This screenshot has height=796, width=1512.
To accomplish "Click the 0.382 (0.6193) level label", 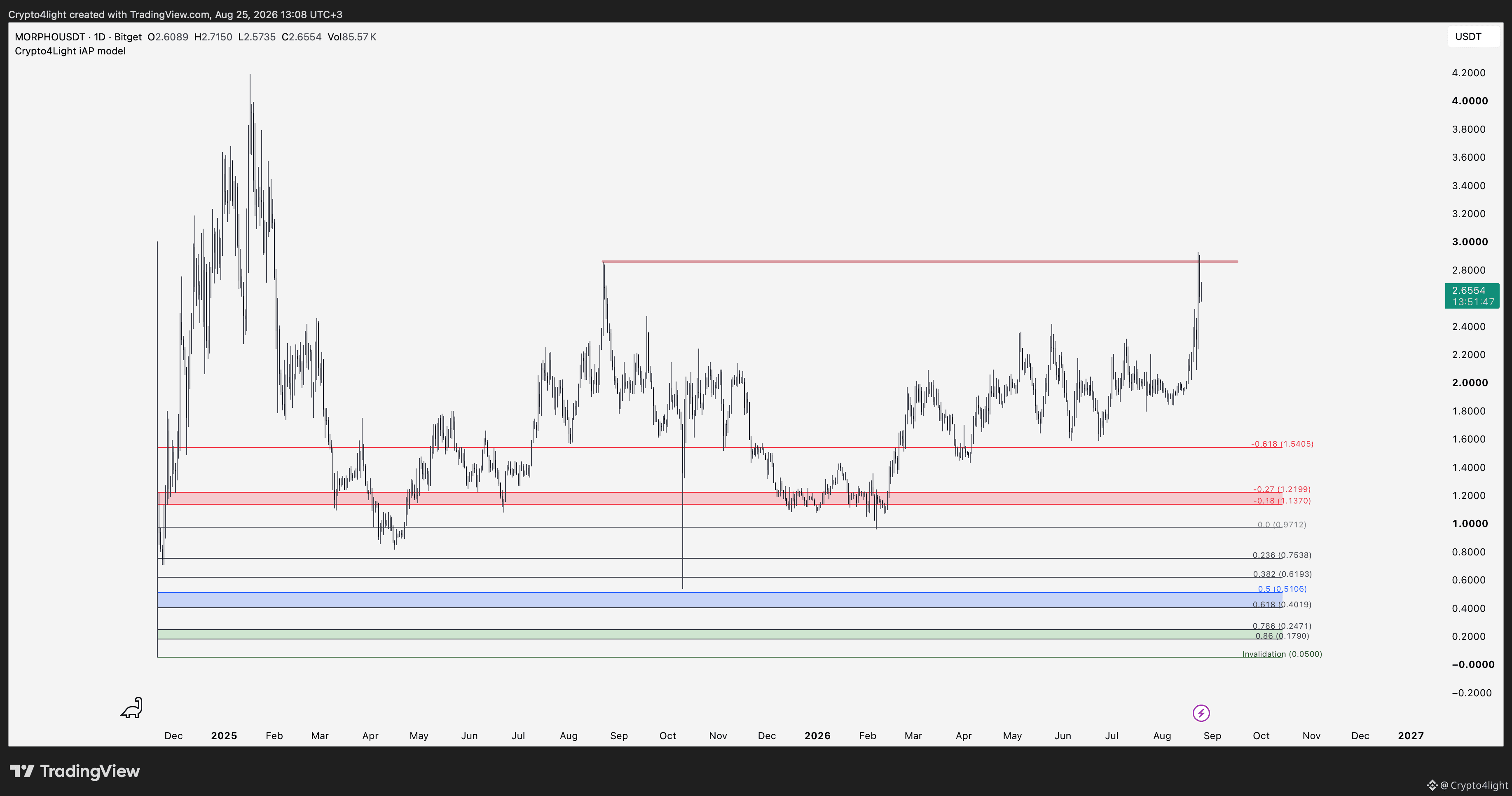I will coord(1282,574).
